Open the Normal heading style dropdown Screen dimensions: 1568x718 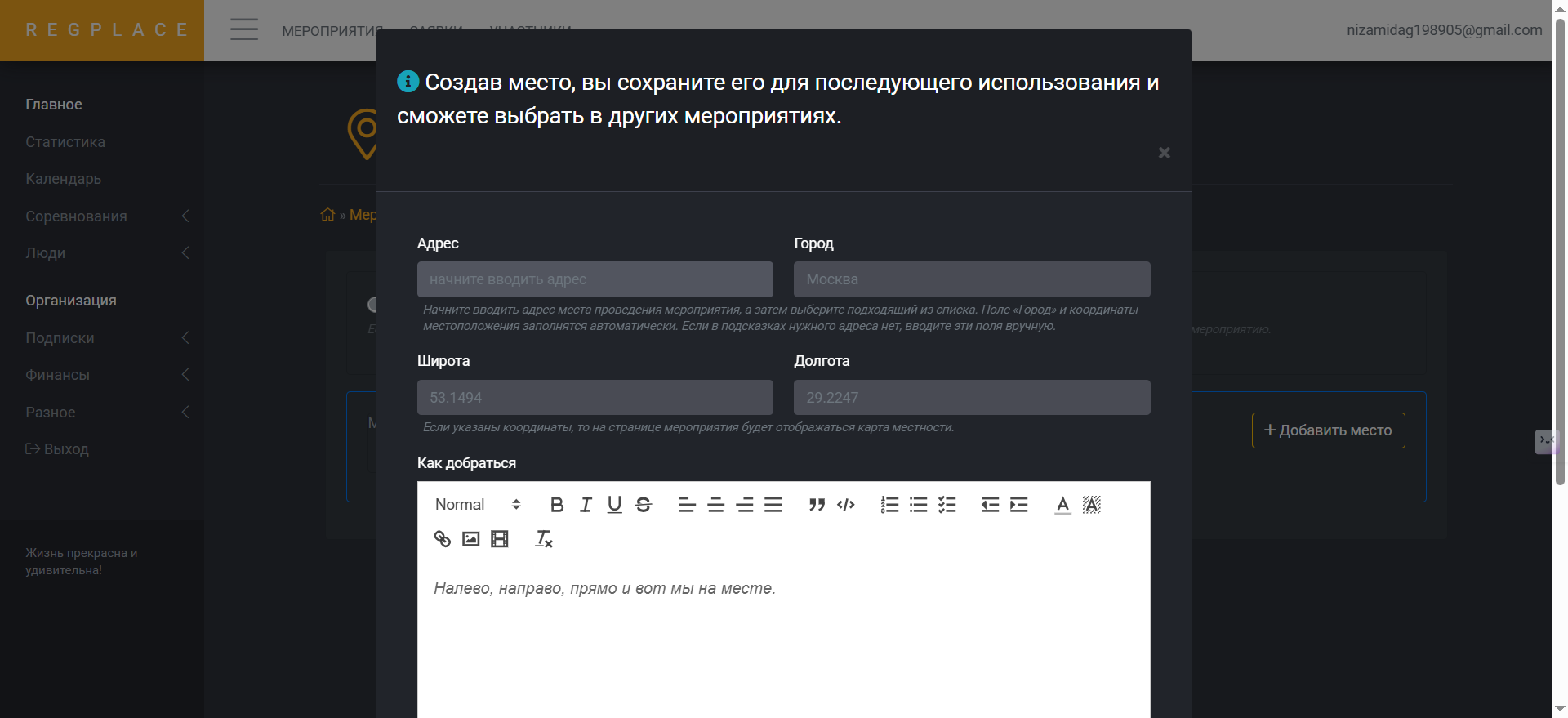pos(478,505)
